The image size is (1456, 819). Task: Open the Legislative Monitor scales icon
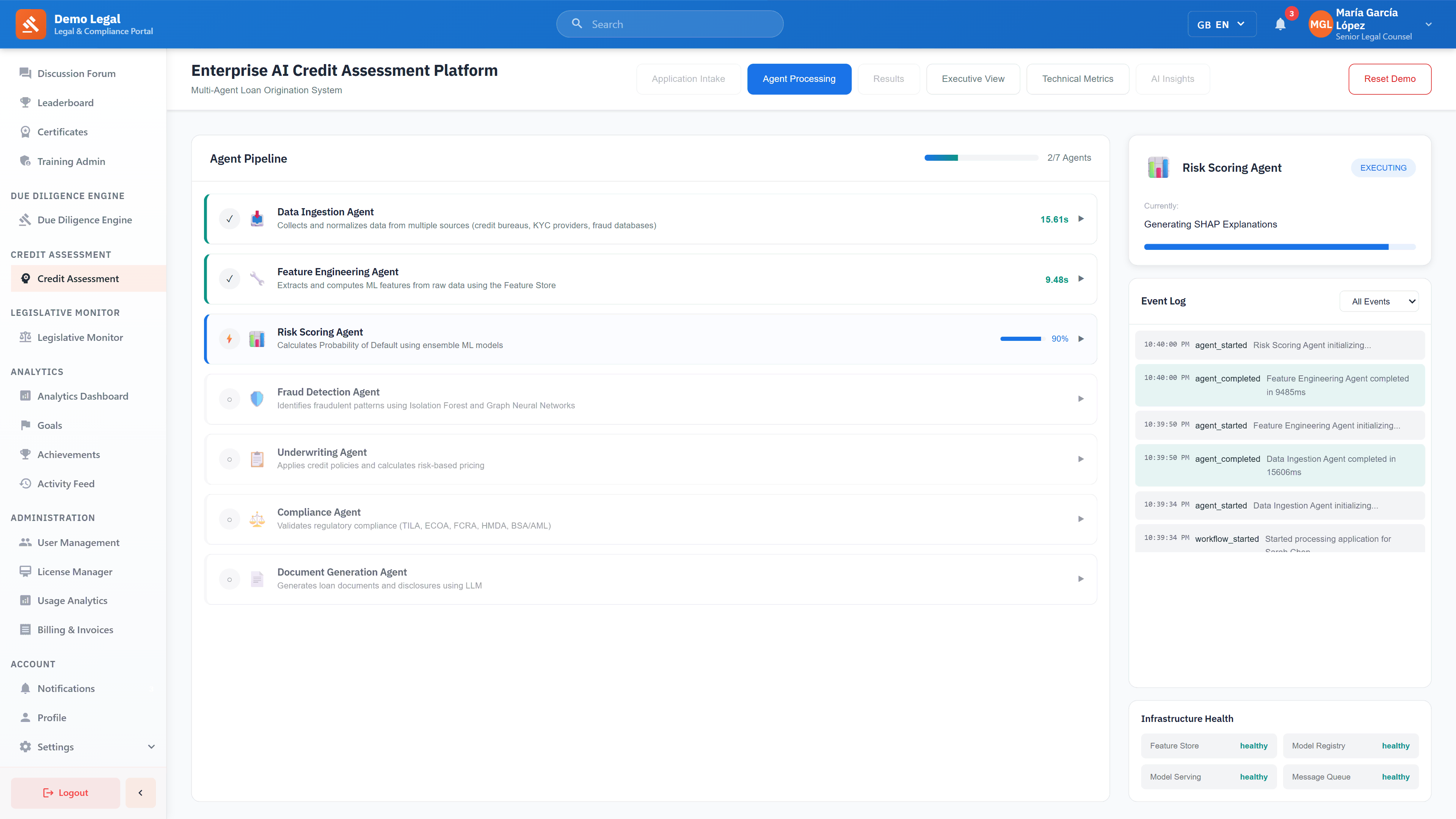[x=25, y=337]
